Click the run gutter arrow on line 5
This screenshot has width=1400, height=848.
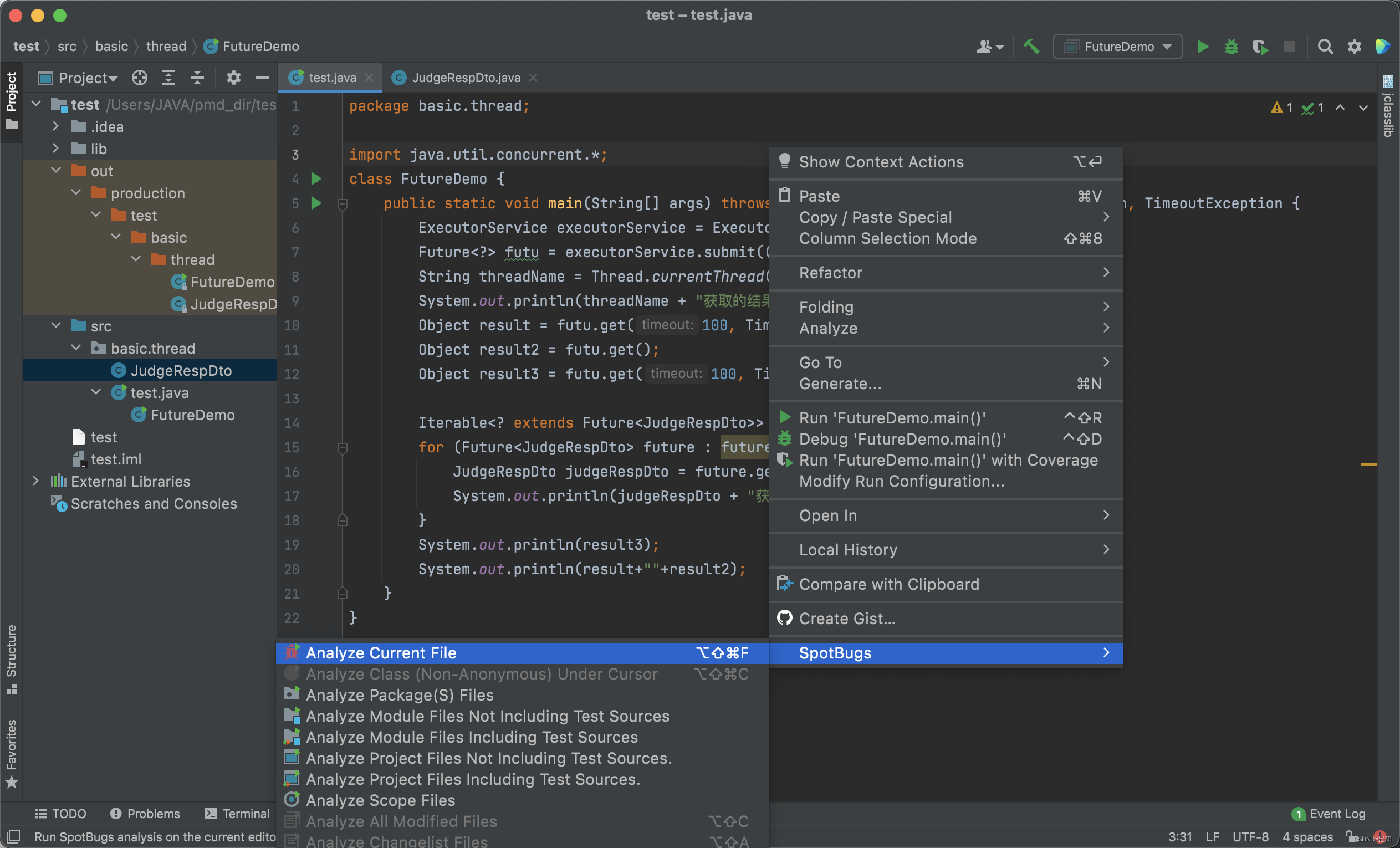point(316,203)
